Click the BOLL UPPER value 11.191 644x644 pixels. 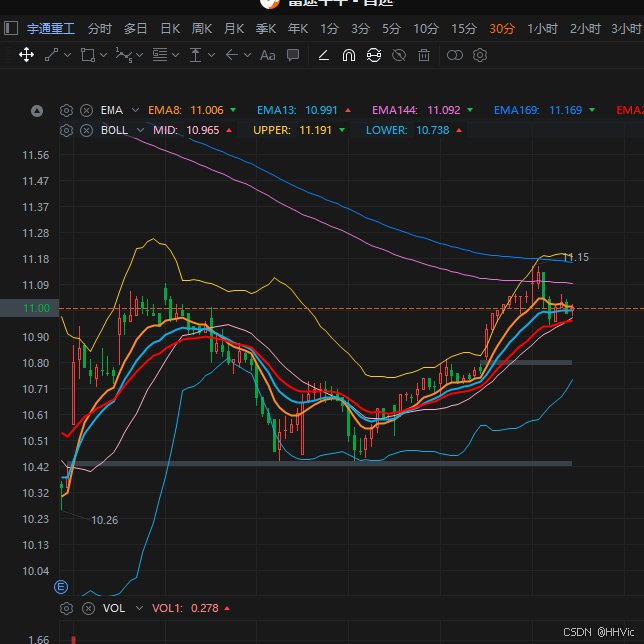(x=315, y=130)
